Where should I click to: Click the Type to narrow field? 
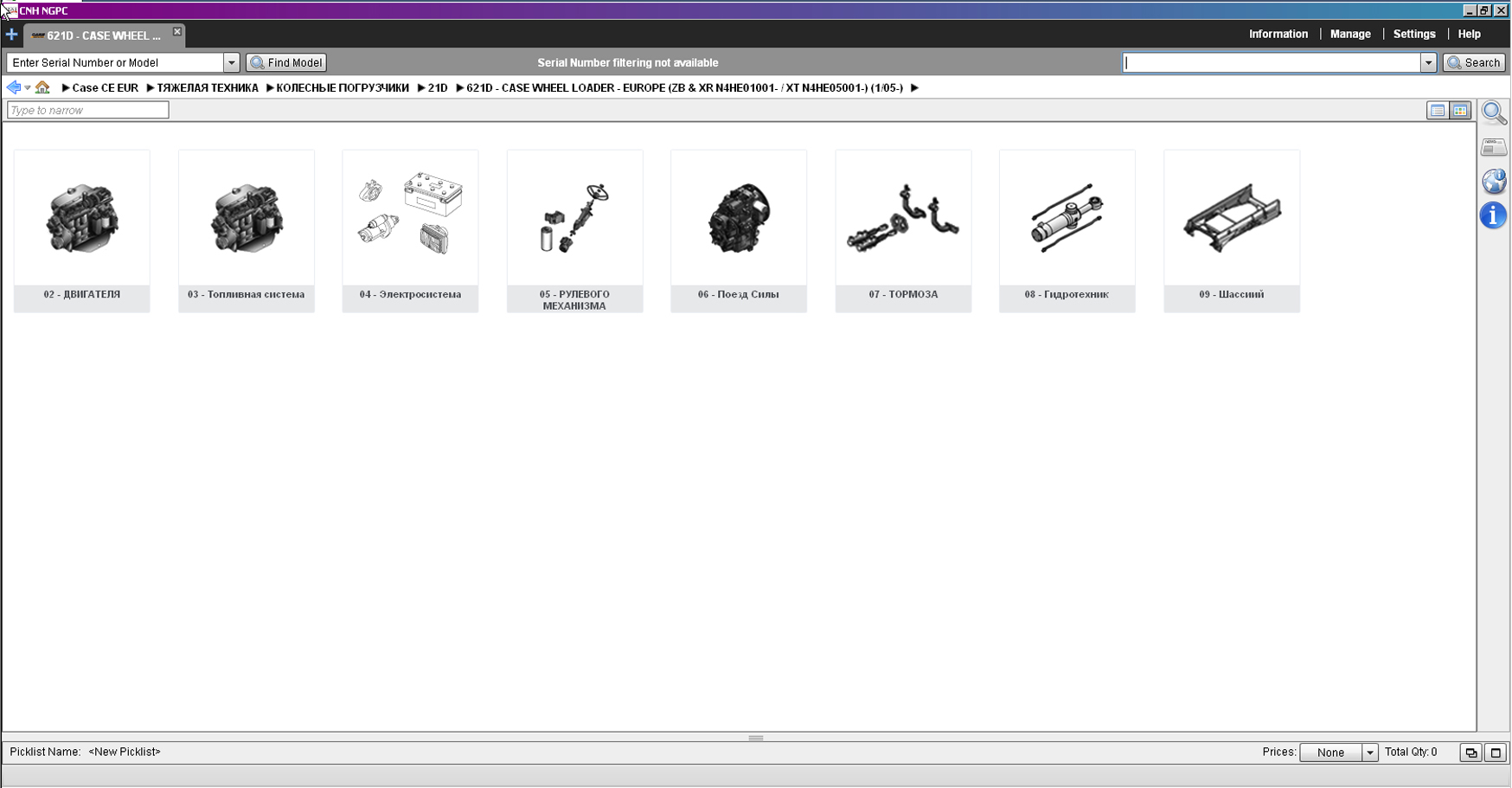point(87,110)
